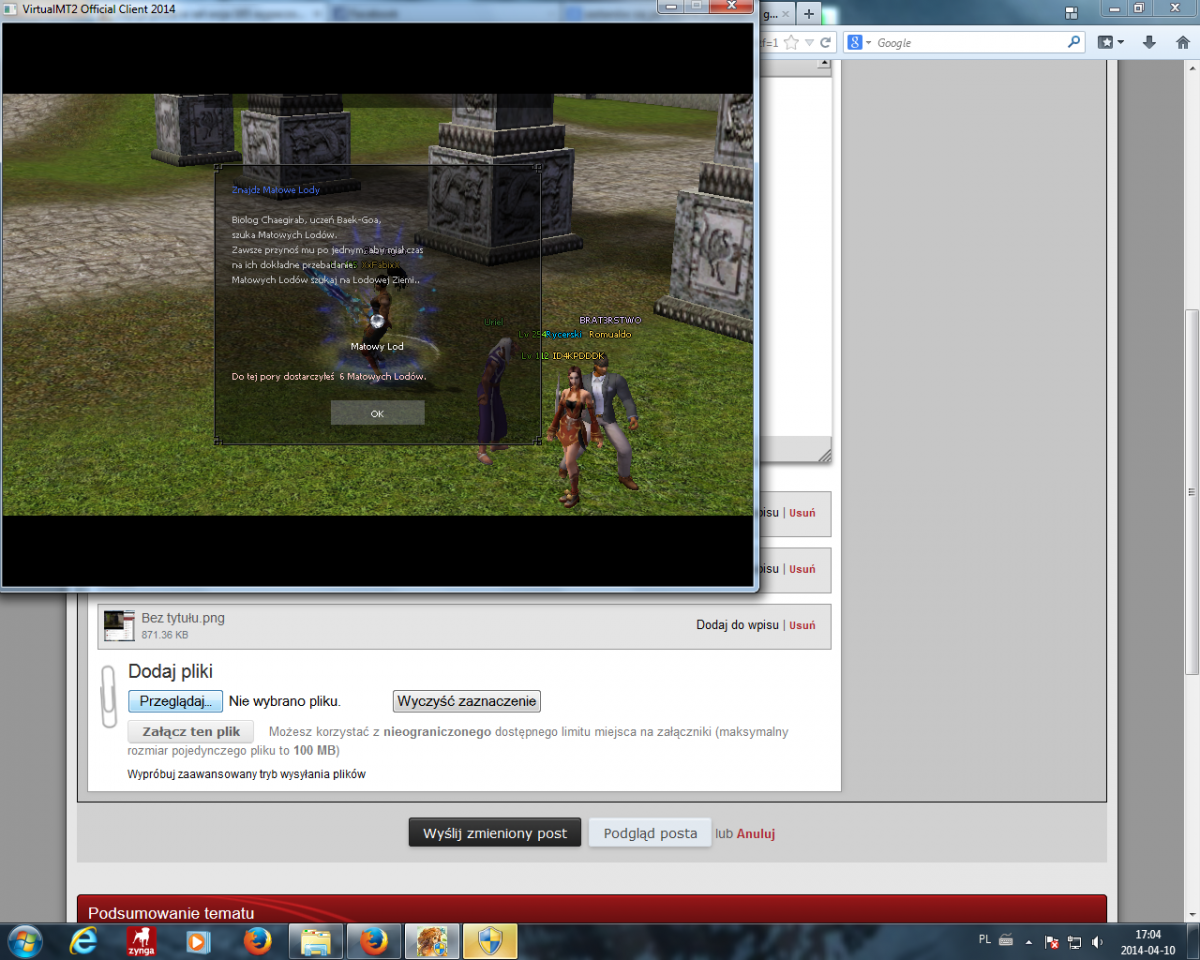
Task: Open Windows Media Player from the taskbar
Action: click(199, 941)
